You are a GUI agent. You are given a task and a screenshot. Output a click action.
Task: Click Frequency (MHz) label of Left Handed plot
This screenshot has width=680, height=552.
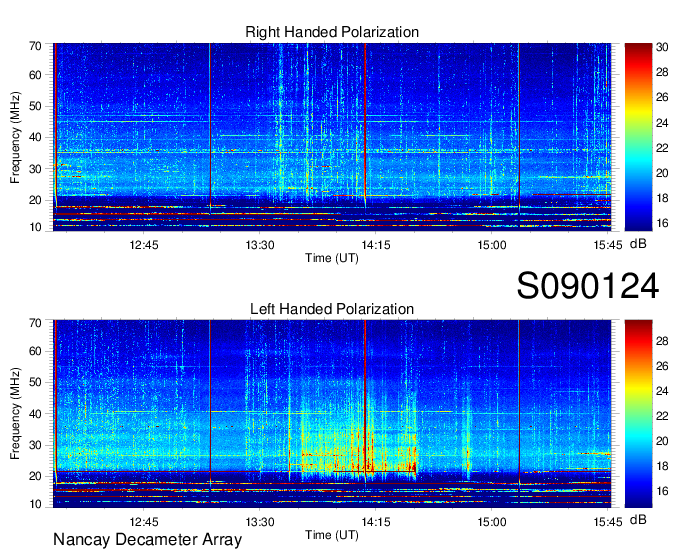[15, 414]
